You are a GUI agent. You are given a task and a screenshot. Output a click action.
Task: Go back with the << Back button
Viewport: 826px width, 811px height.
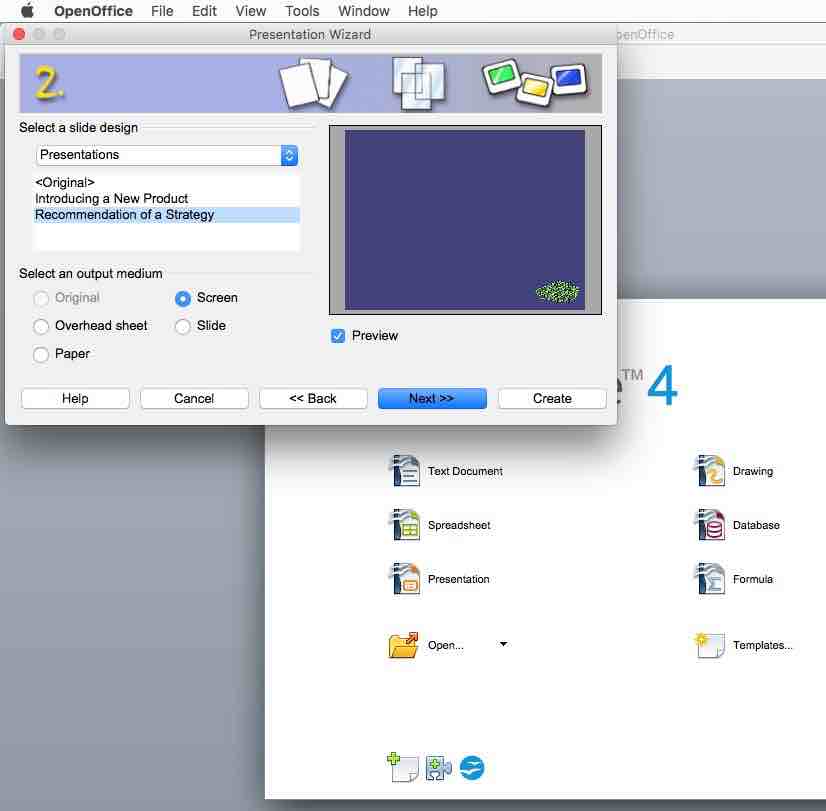[x=313, y=398]
